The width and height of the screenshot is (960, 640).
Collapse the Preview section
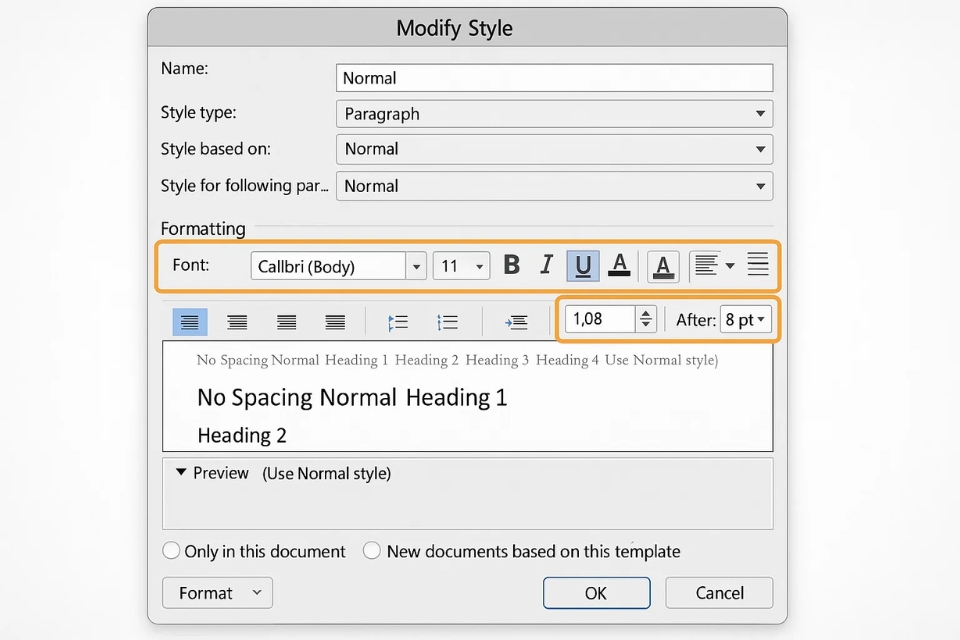coord(181,472)
